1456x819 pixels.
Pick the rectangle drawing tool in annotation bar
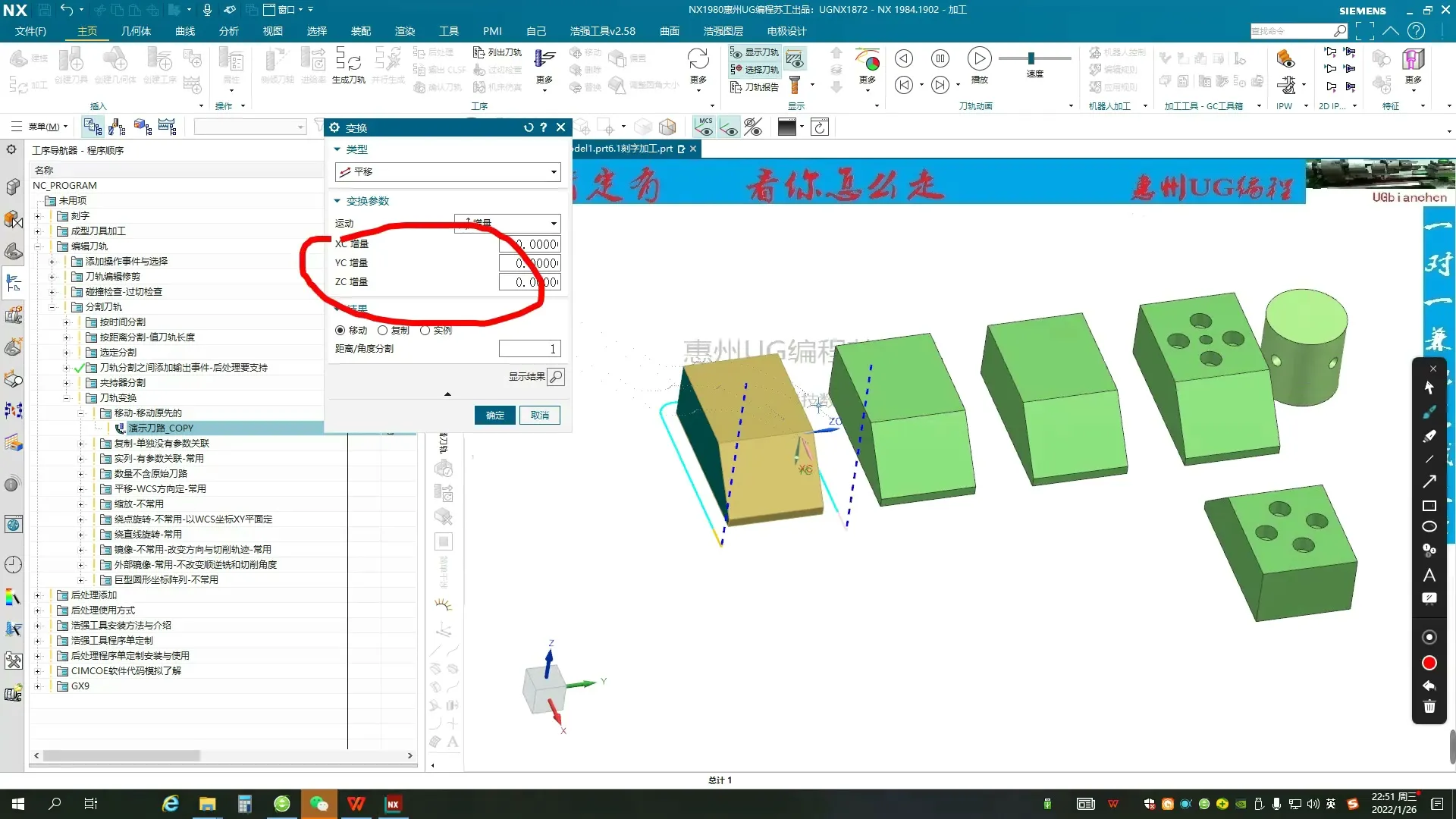tap(1429, 506)
